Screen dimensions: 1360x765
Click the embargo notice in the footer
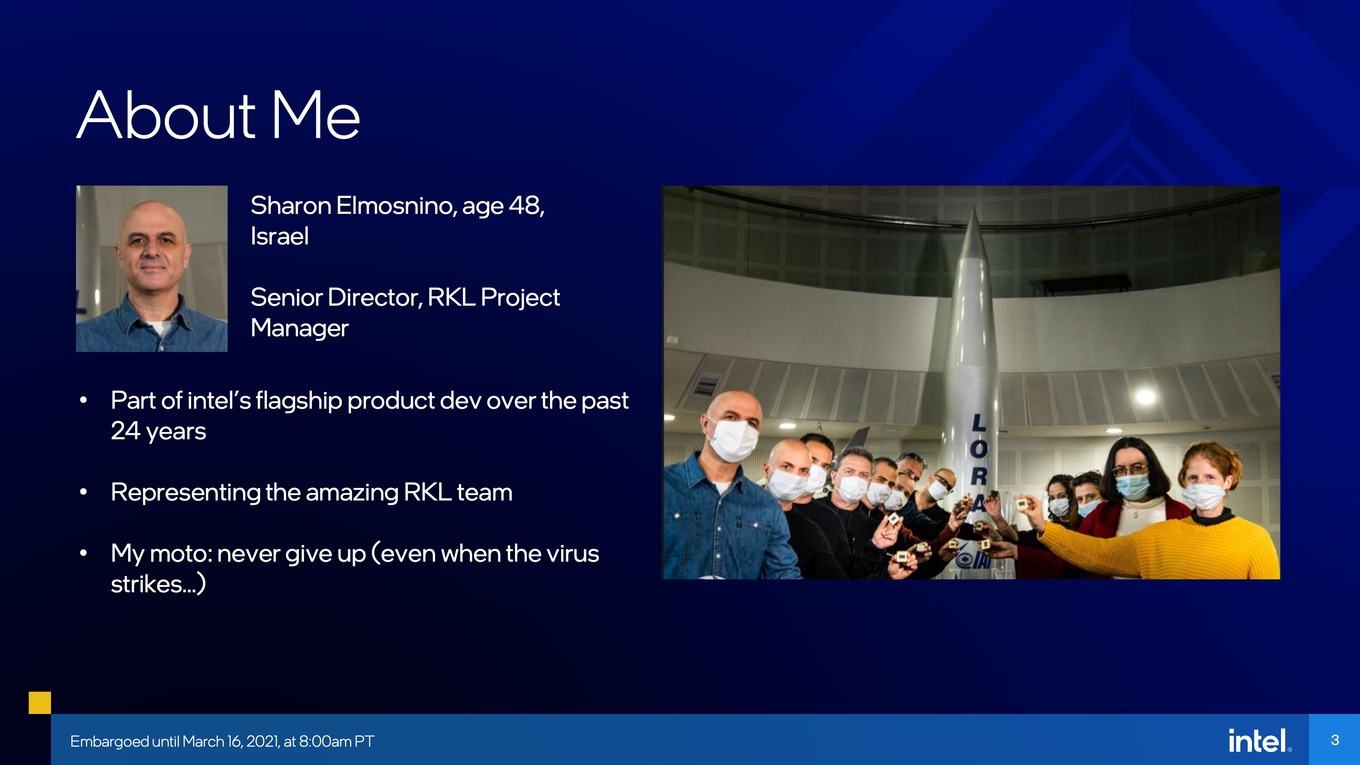(222, 741)
